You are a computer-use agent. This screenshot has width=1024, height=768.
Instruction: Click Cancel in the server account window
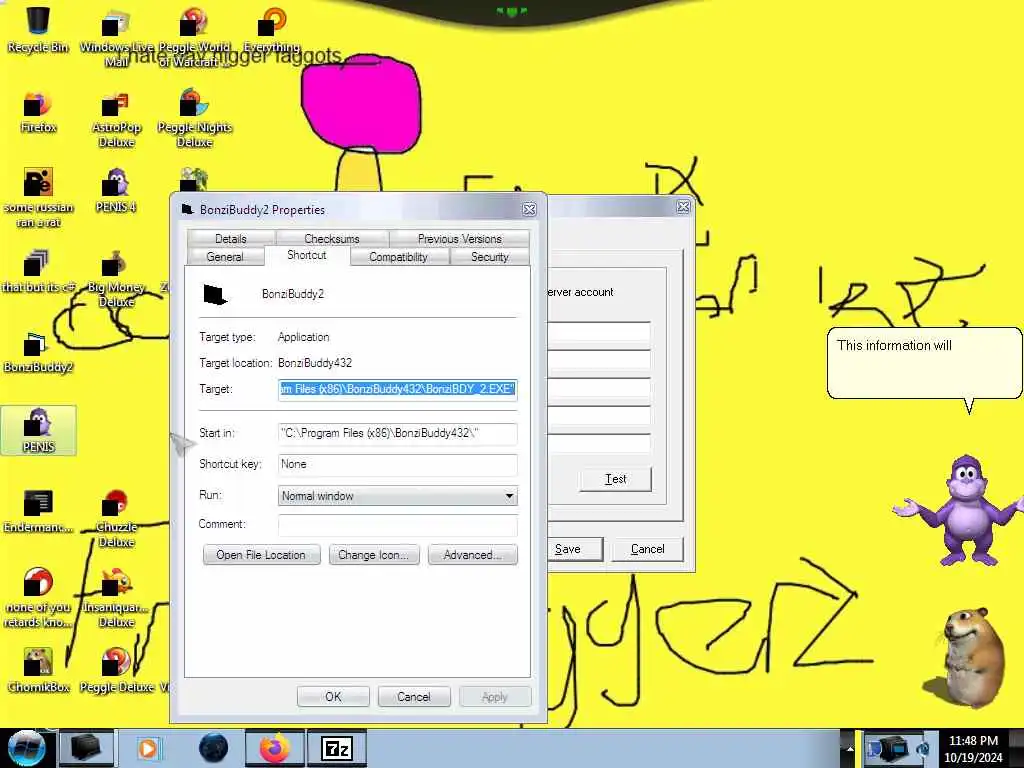647,549
